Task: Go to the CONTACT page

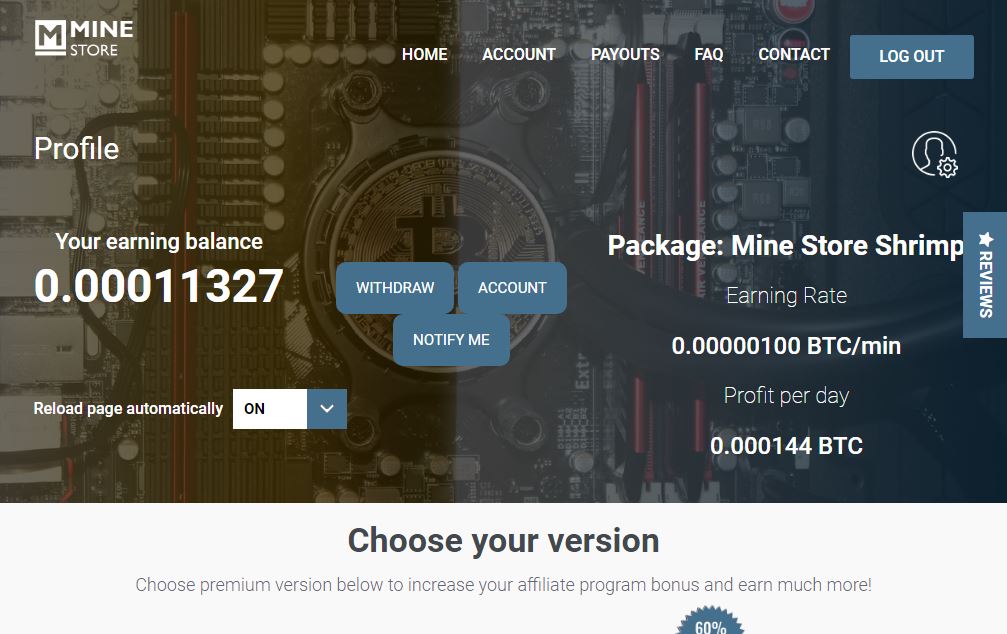Action: (794, 55)
